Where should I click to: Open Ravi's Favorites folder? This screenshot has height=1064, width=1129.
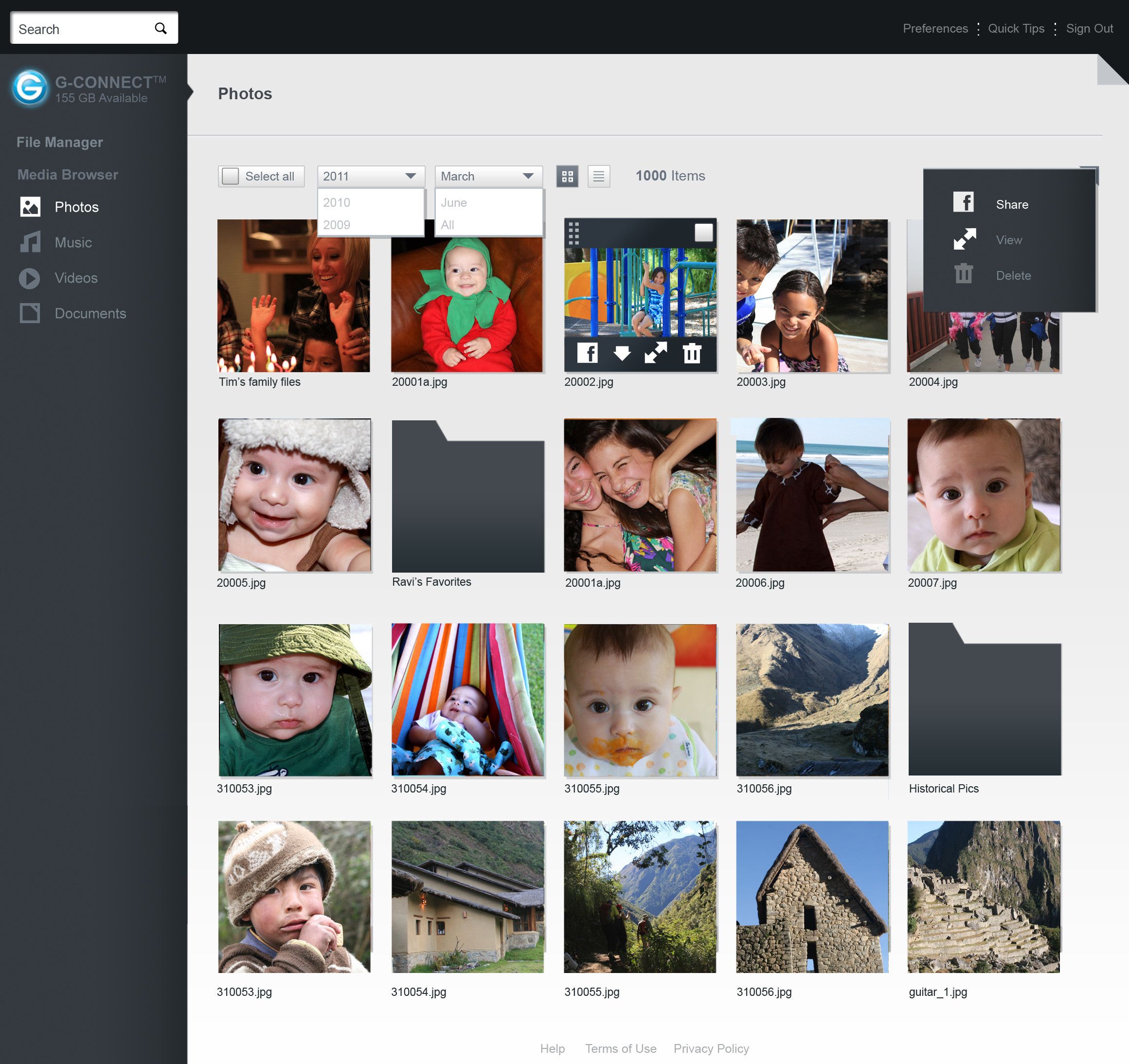point(467,496)
